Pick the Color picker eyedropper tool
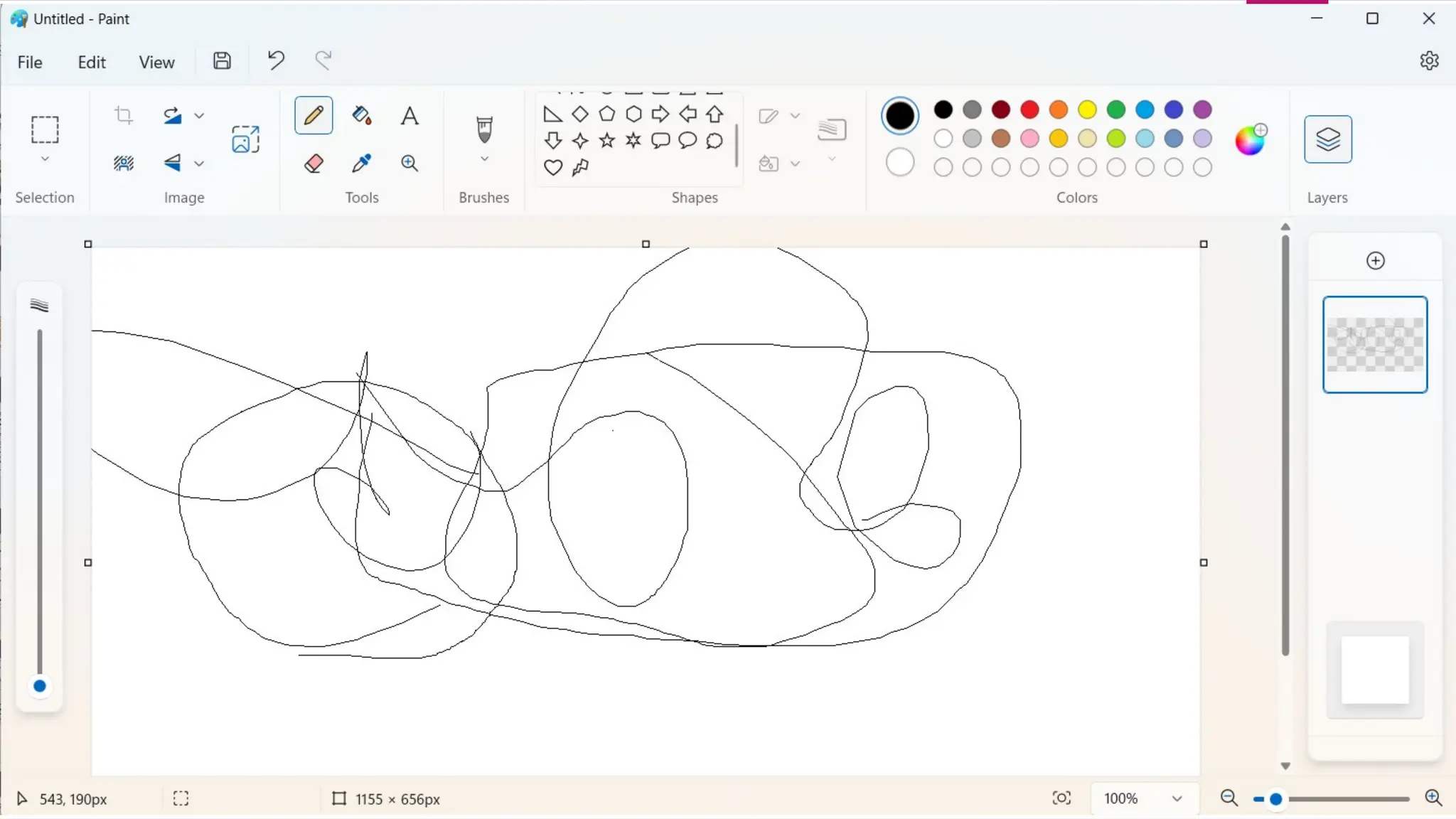The height and width of the screenshot is (819, 1456). [361, 164]
